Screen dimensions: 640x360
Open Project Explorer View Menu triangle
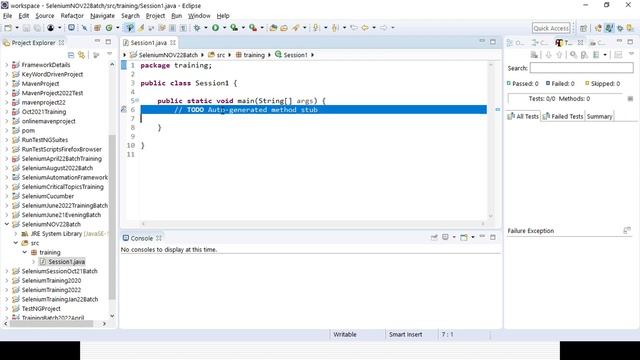point(109,55)
